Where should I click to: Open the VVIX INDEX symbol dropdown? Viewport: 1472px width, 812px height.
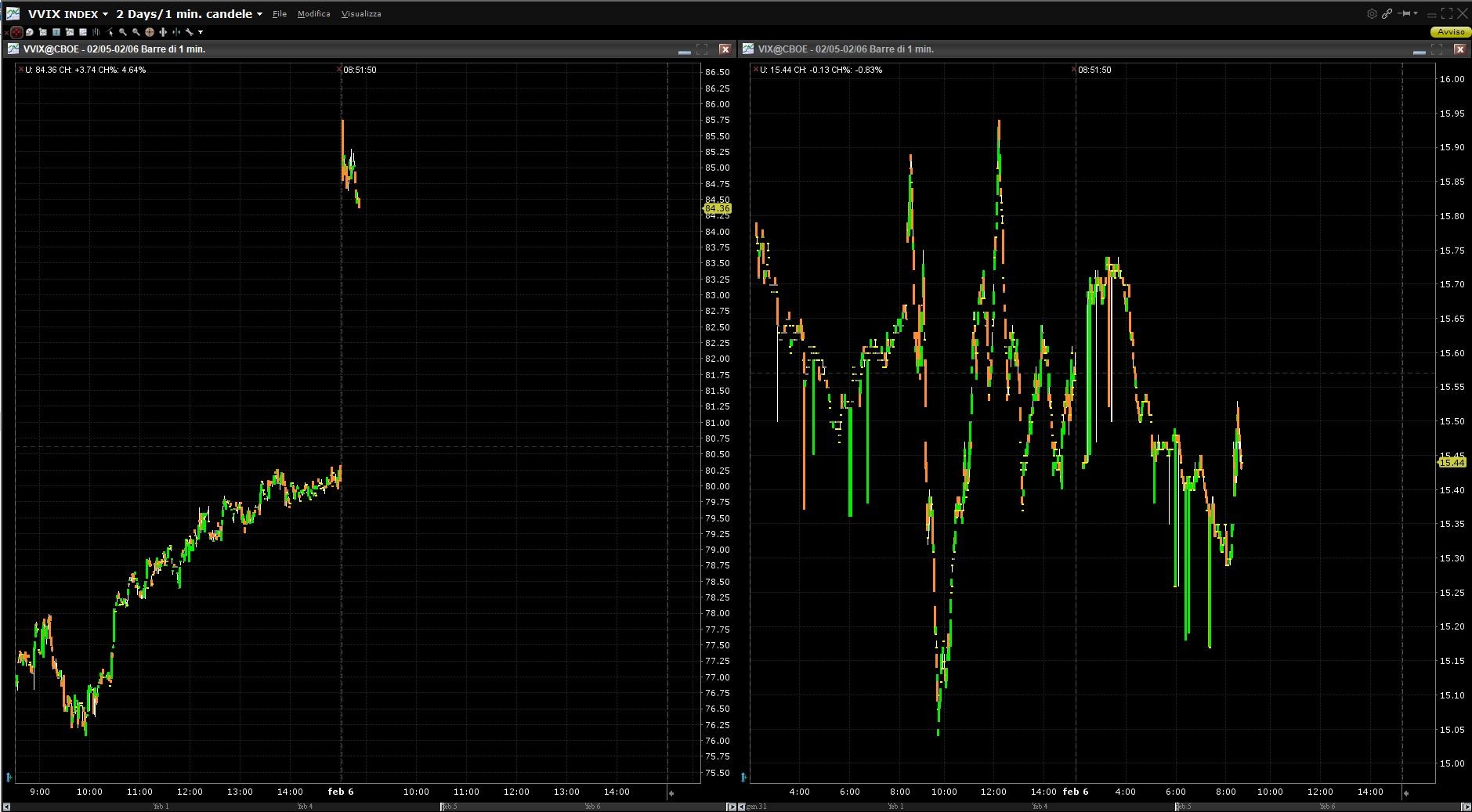[105, 14]
